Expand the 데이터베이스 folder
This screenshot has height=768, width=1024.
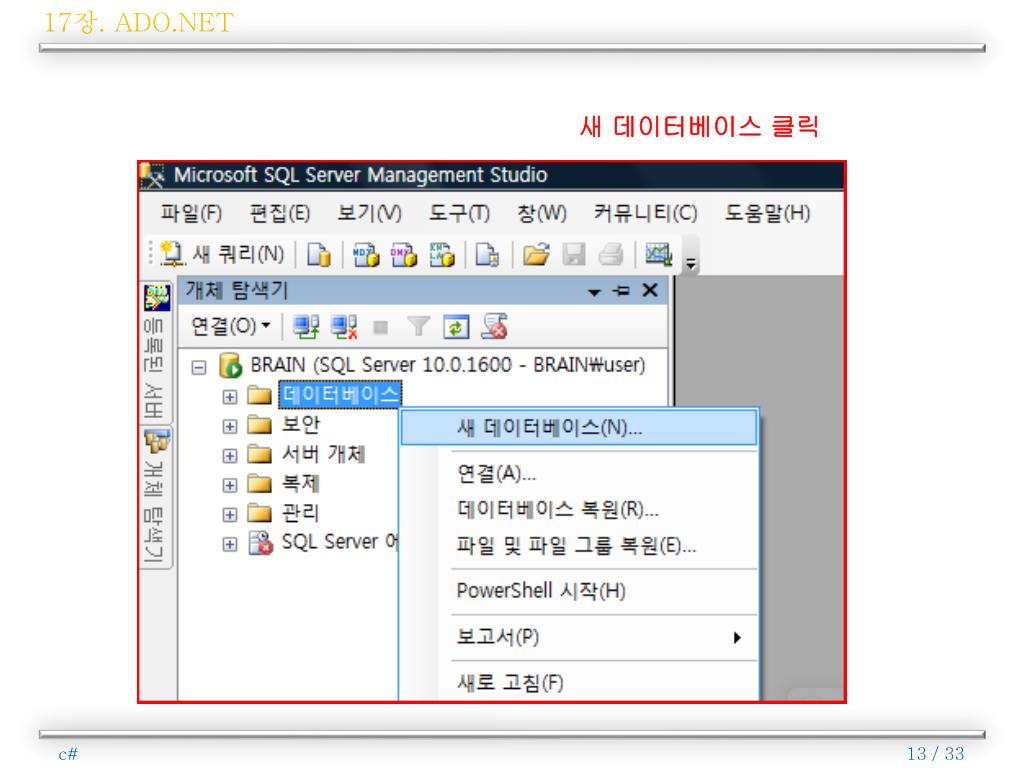(229, 397)
